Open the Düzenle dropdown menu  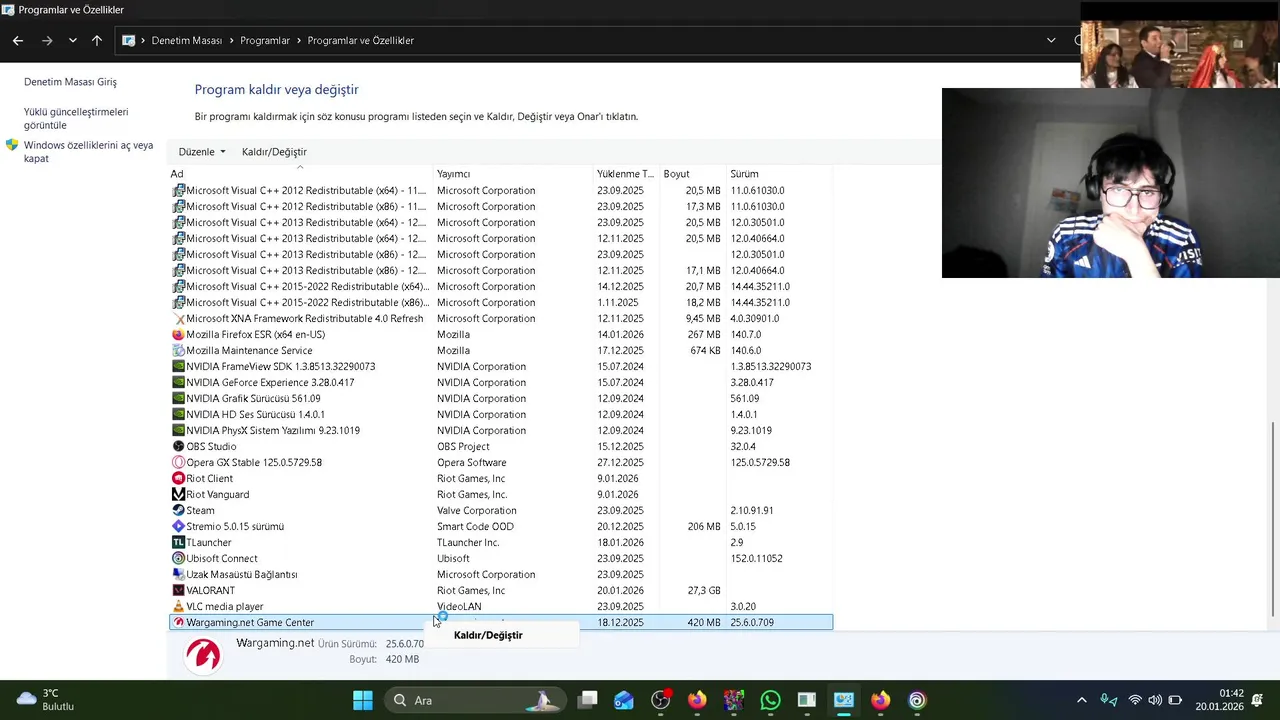point(201,152)
